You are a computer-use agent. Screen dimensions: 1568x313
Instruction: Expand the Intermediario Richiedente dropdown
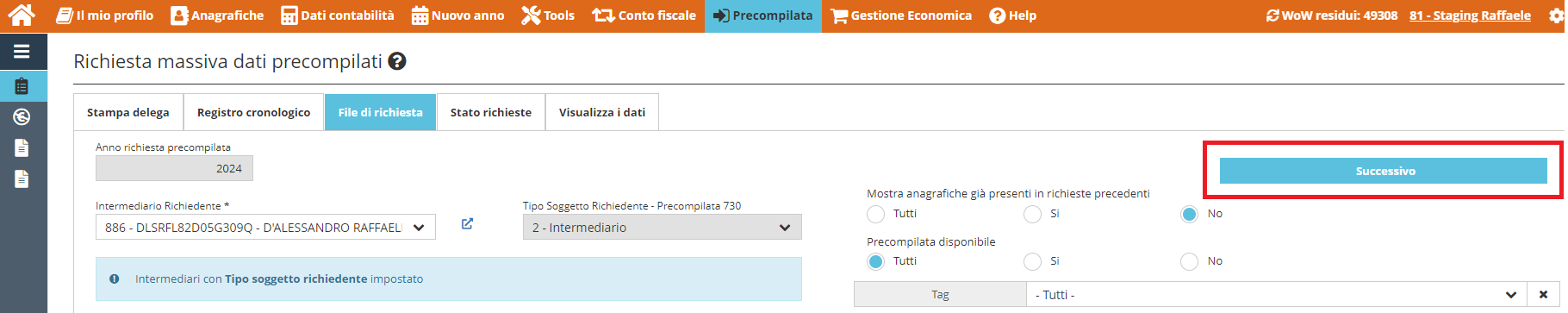tap(265, 228)
